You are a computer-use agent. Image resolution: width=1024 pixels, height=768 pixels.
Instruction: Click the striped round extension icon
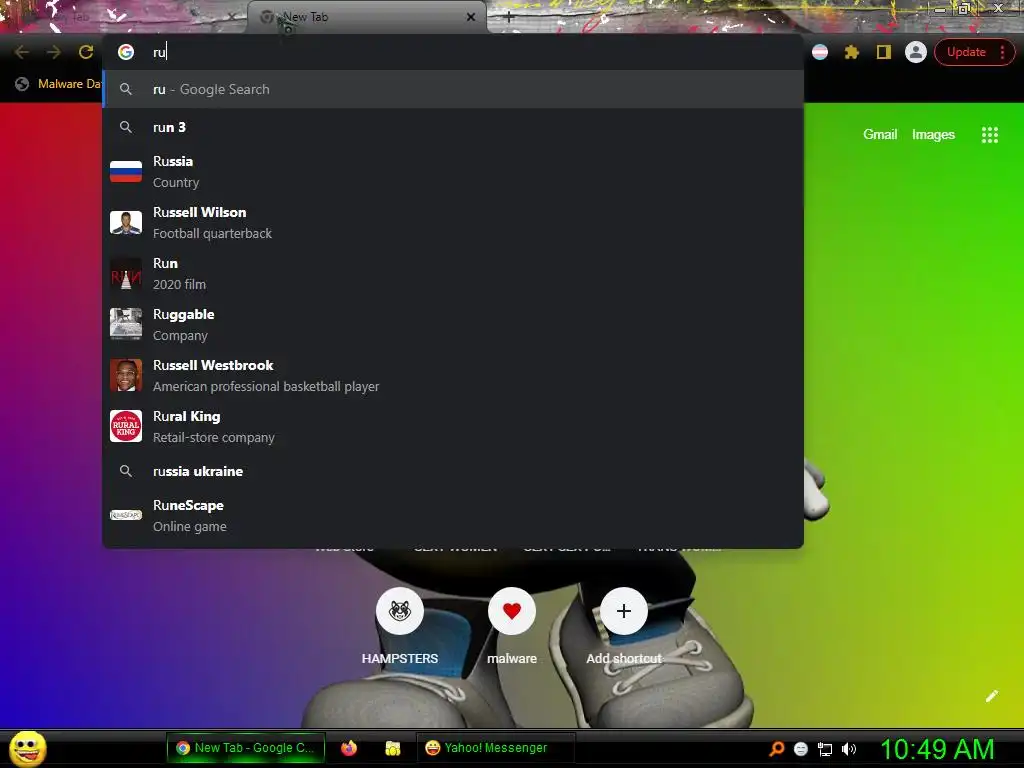[820, 52]
